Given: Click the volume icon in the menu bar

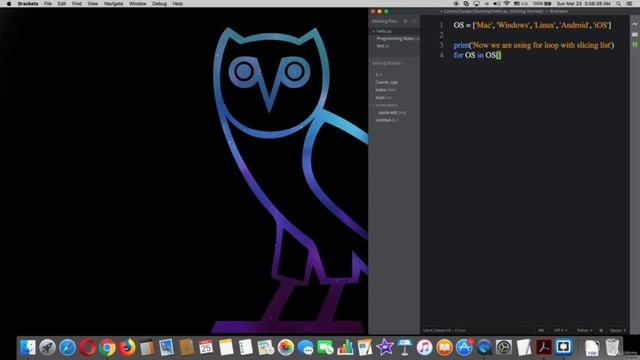Looking at the screenshot, I should pyautogui.click(x=496, y=4).
